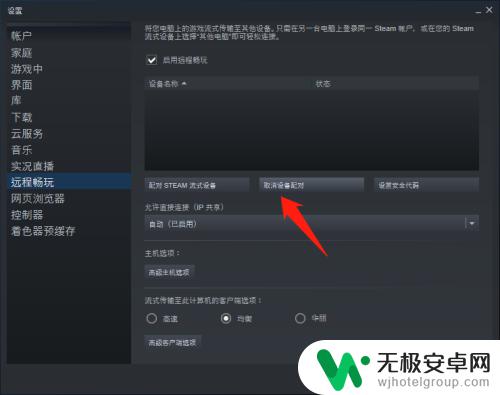Select the 均衡 radio button
500x395 pixels.
point(226,318)
